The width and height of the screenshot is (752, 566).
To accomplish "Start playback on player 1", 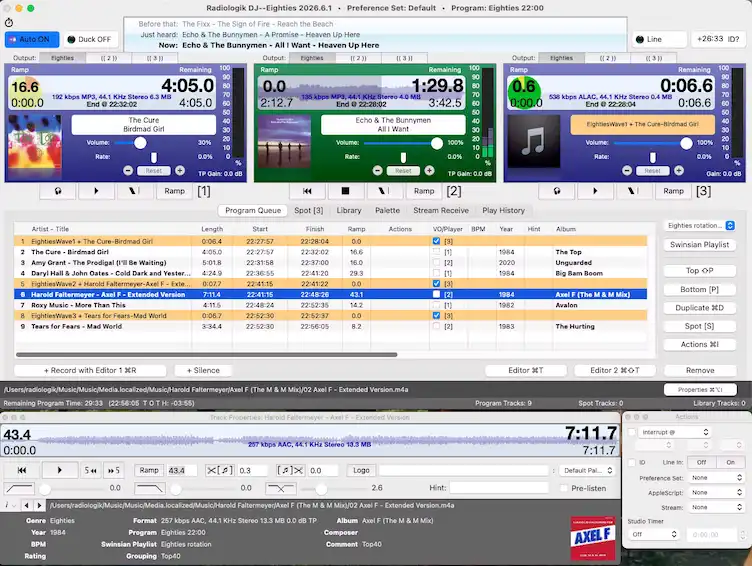I will pyautogui.click(x=96, y=191).
